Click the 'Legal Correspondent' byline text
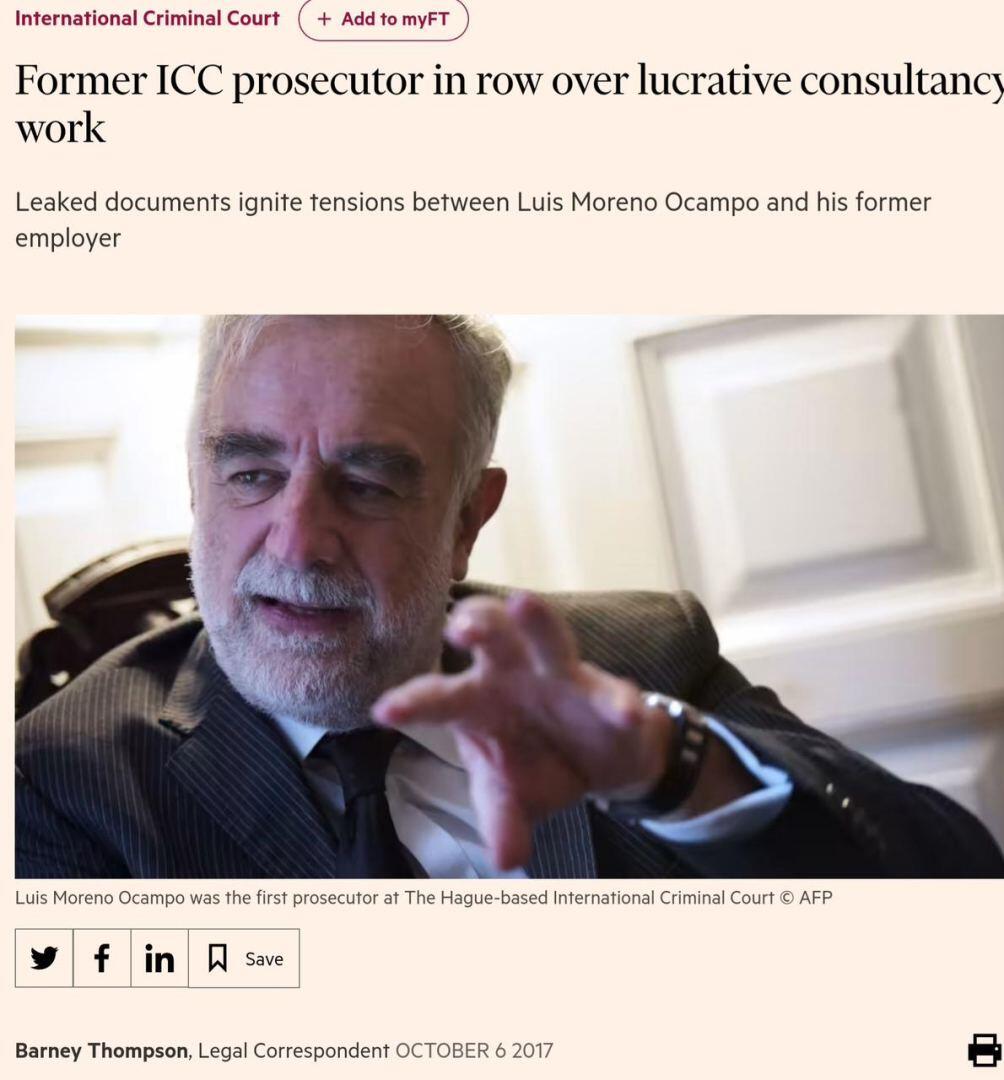This screenshot has width=1004, height=1080. click(x=293, y=1050)
